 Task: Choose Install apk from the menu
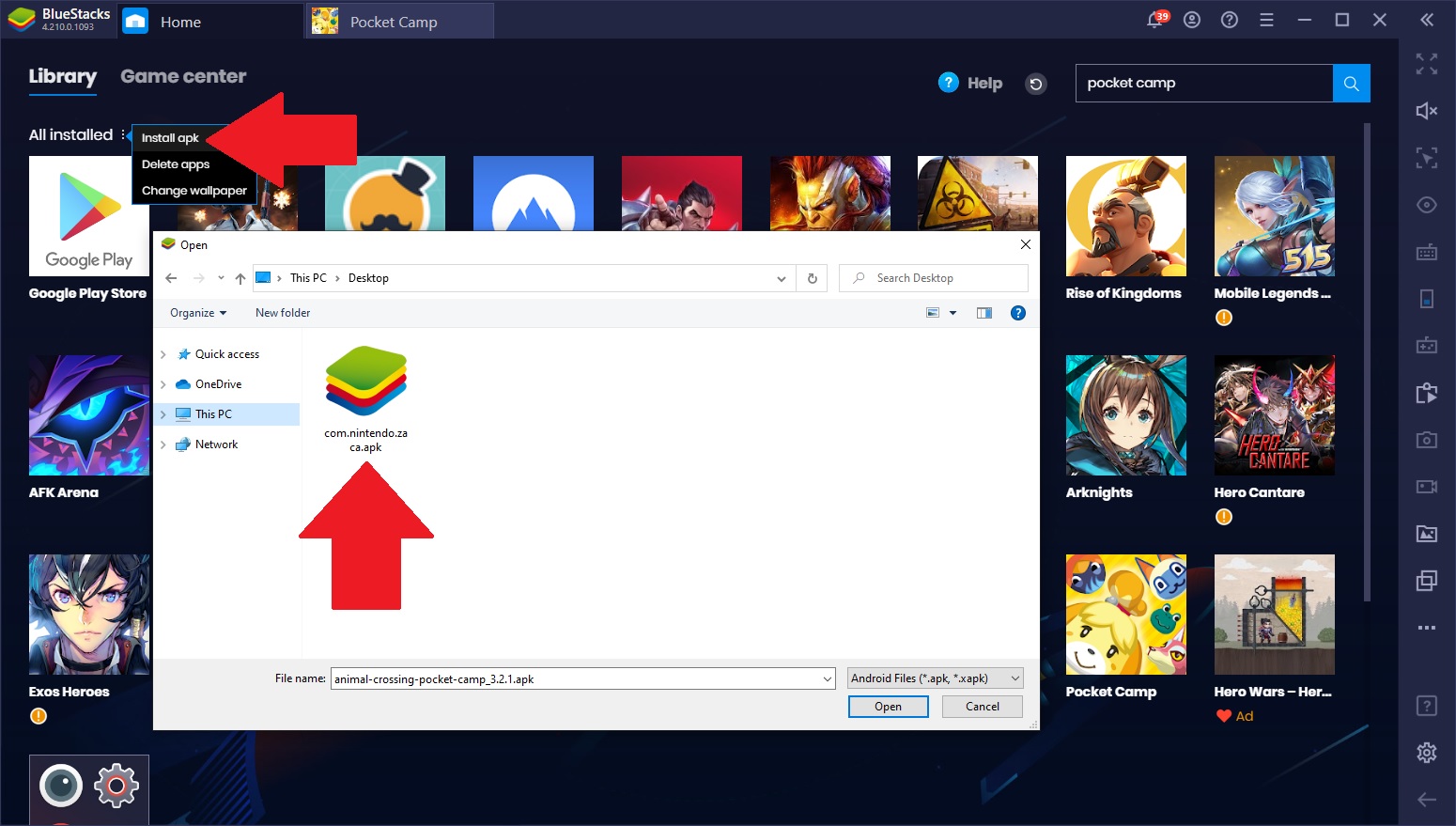click(x=170, y=138)
